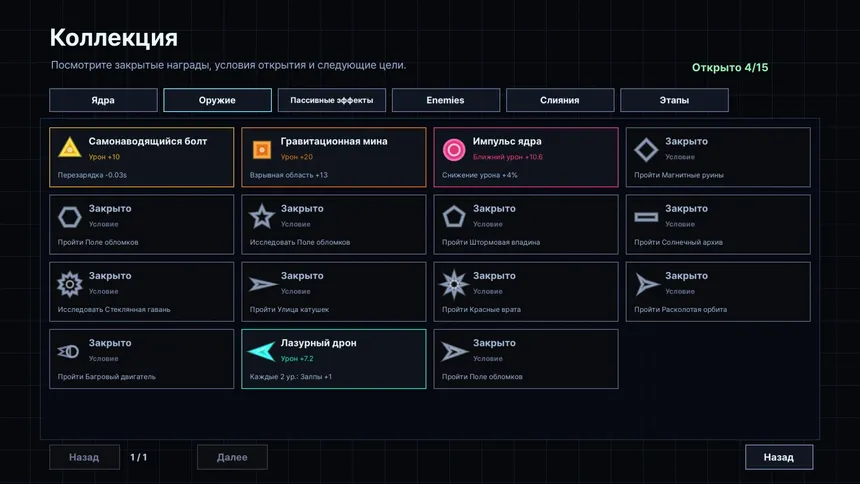
Task: Click the bottom-right Назад button
Action: click(x=779, y=457)
